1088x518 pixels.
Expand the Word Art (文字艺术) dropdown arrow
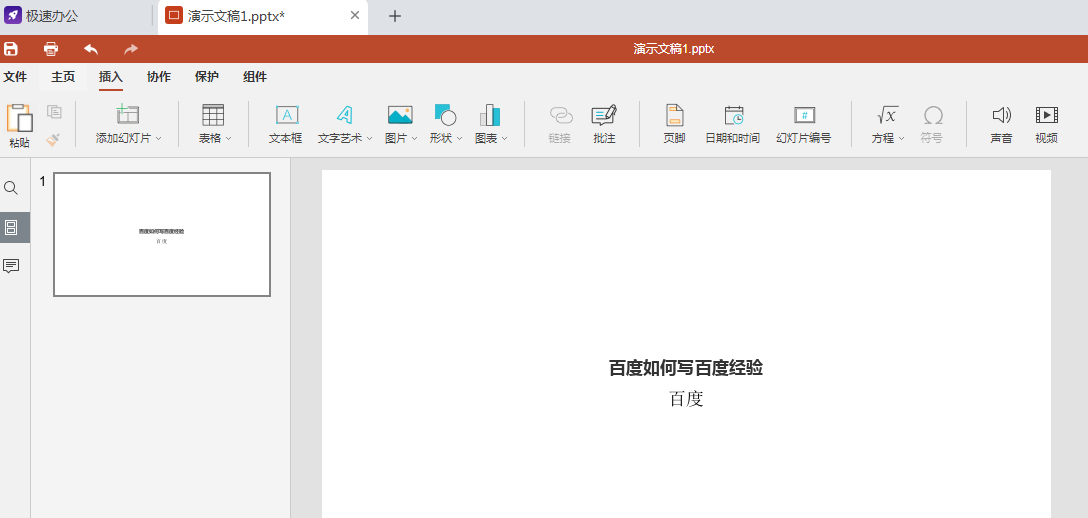(x=369, y=138)
